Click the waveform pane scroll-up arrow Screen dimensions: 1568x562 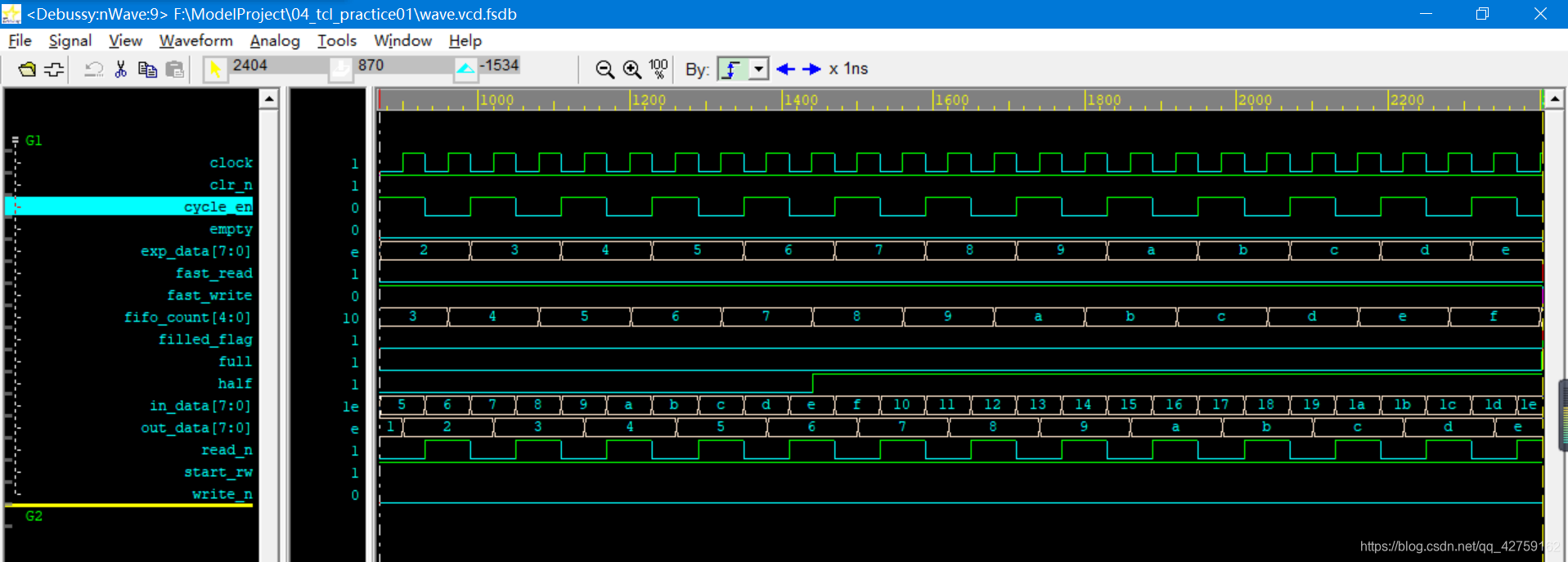tap(1554, 99)
